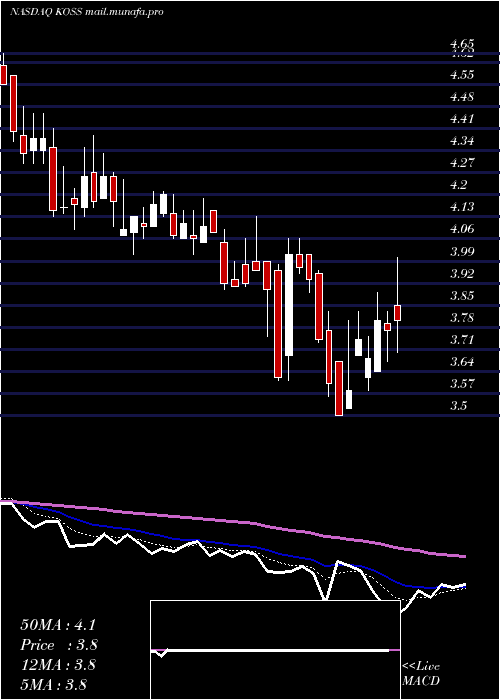Click the 4.27 price axis label
Viewport: 500px width, 700px height.
pos(462,163)
